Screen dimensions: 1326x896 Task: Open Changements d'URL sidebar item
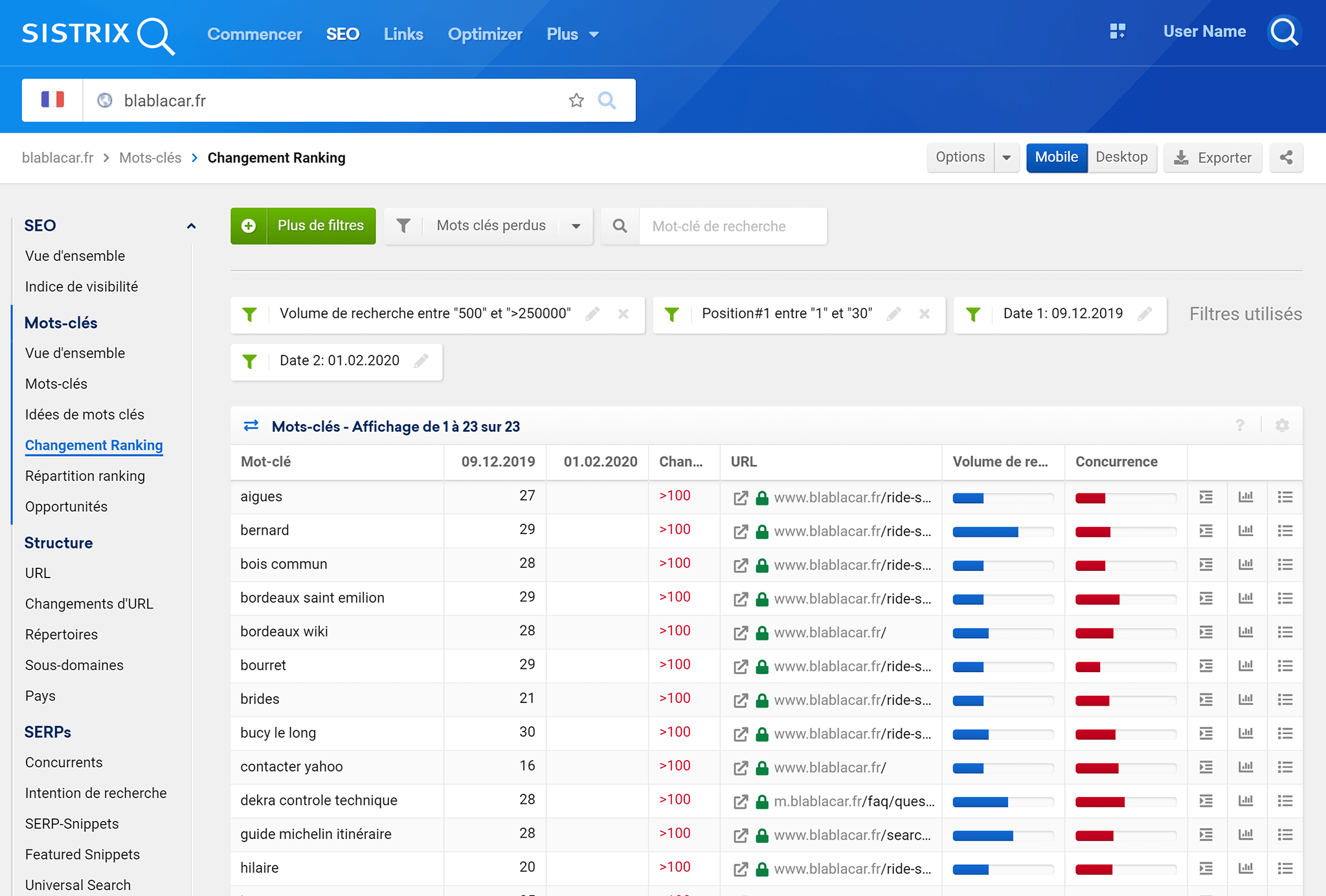point(89,604)
